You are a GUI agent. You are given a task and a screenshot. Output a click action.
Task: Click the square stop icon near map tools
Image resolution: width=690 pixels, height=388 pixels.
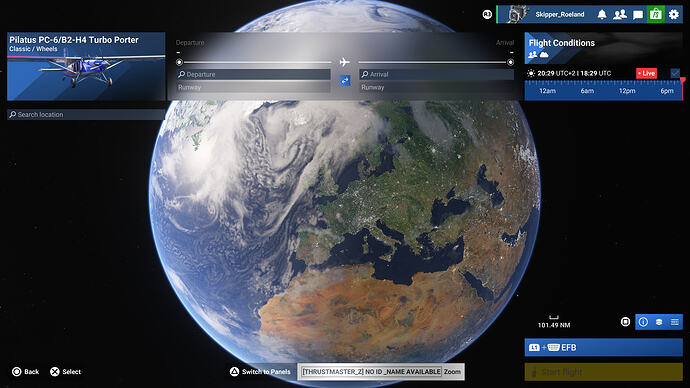(625, 322)
